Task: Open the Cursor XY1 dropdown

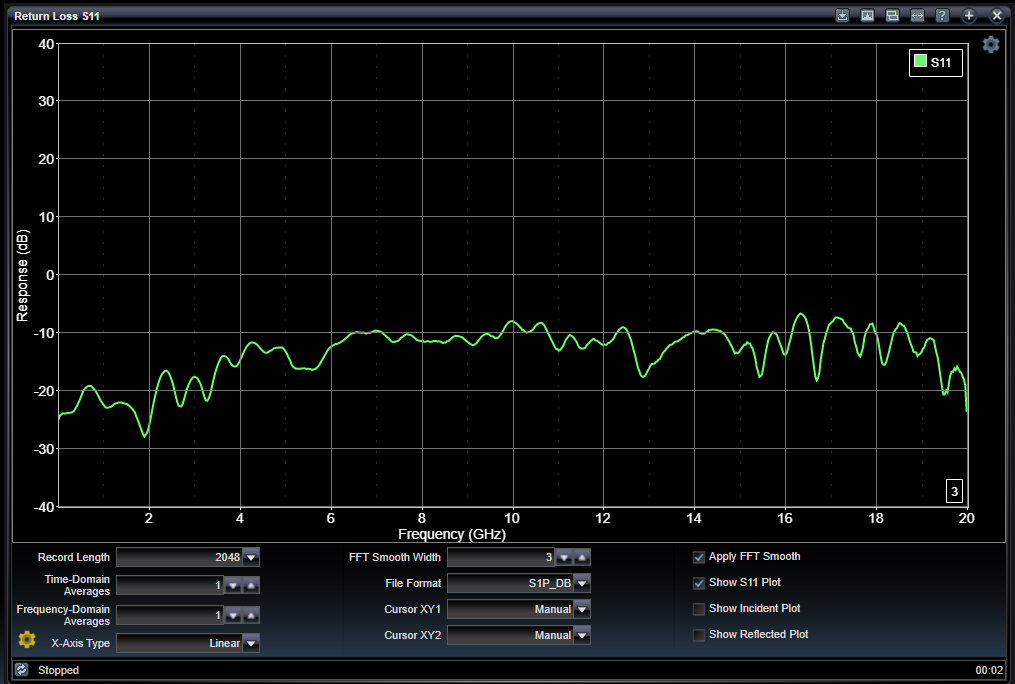Action: tap(582, 609)
